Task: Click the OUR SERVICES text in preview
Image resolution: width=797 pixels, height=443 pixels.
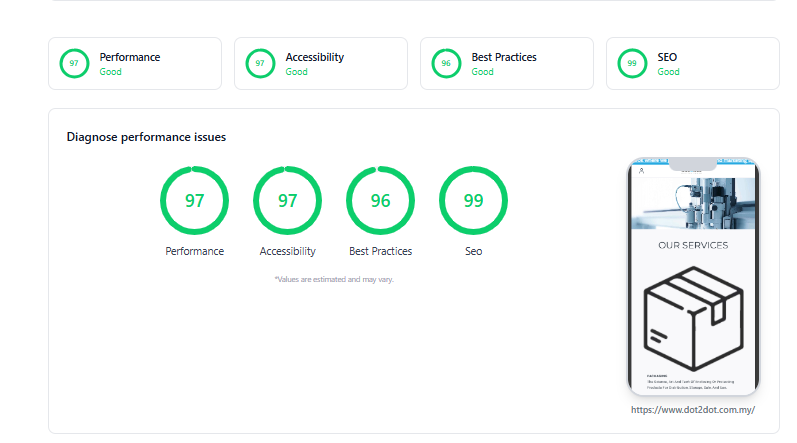Action: tap(693, 245)
